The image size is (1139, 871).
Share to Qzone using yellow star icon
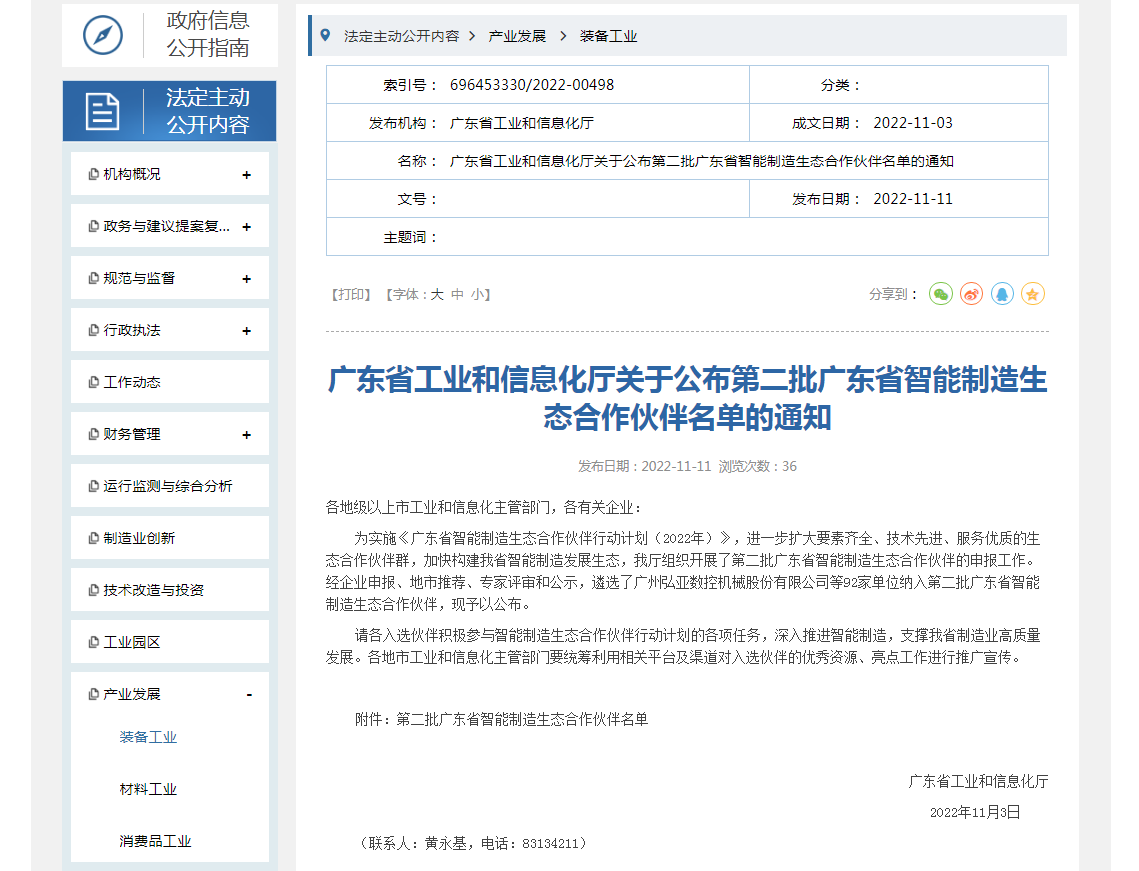pos(1033,294)
